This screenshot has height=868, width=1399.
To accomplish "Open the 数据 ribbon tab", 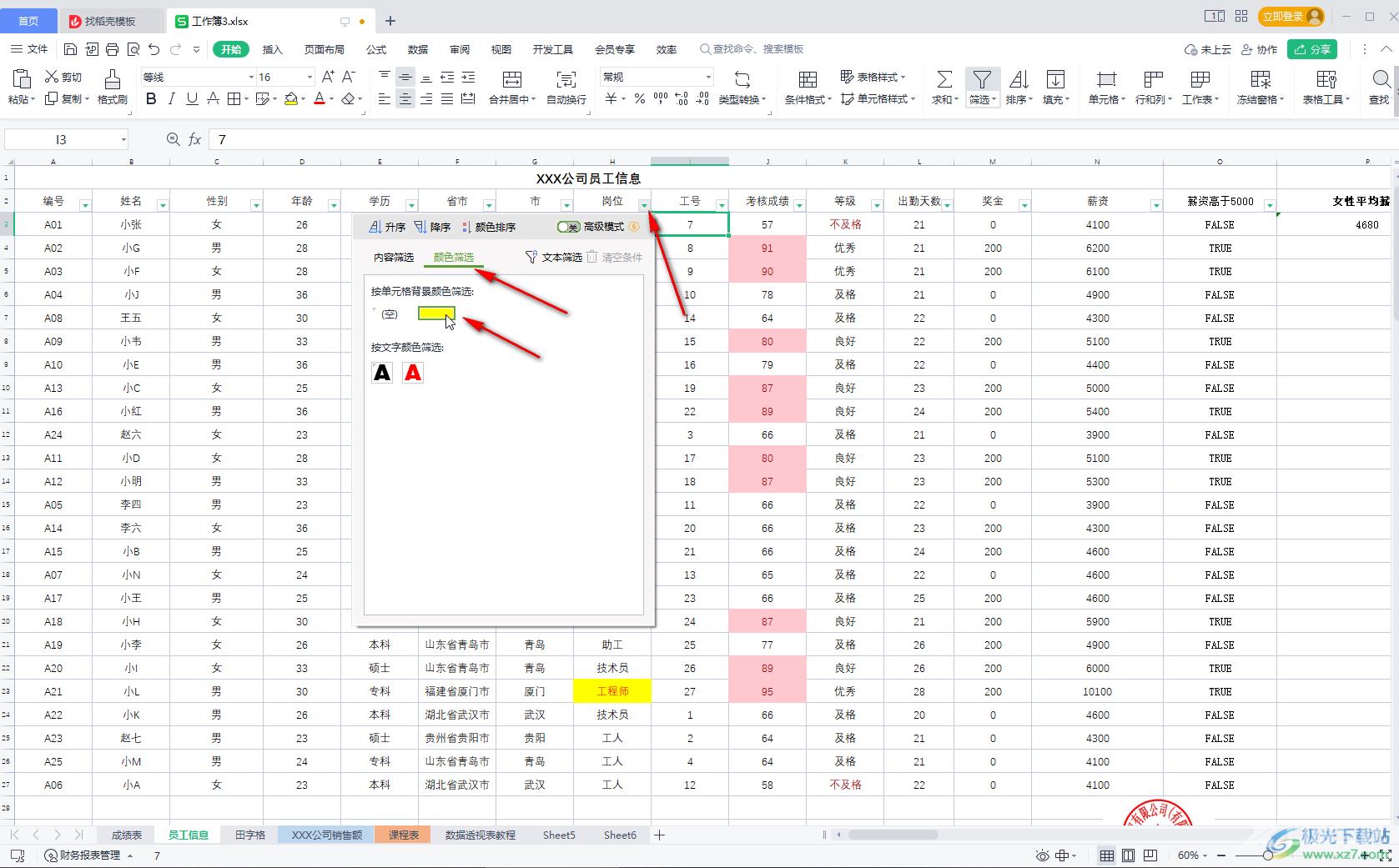I will [418, 49].
